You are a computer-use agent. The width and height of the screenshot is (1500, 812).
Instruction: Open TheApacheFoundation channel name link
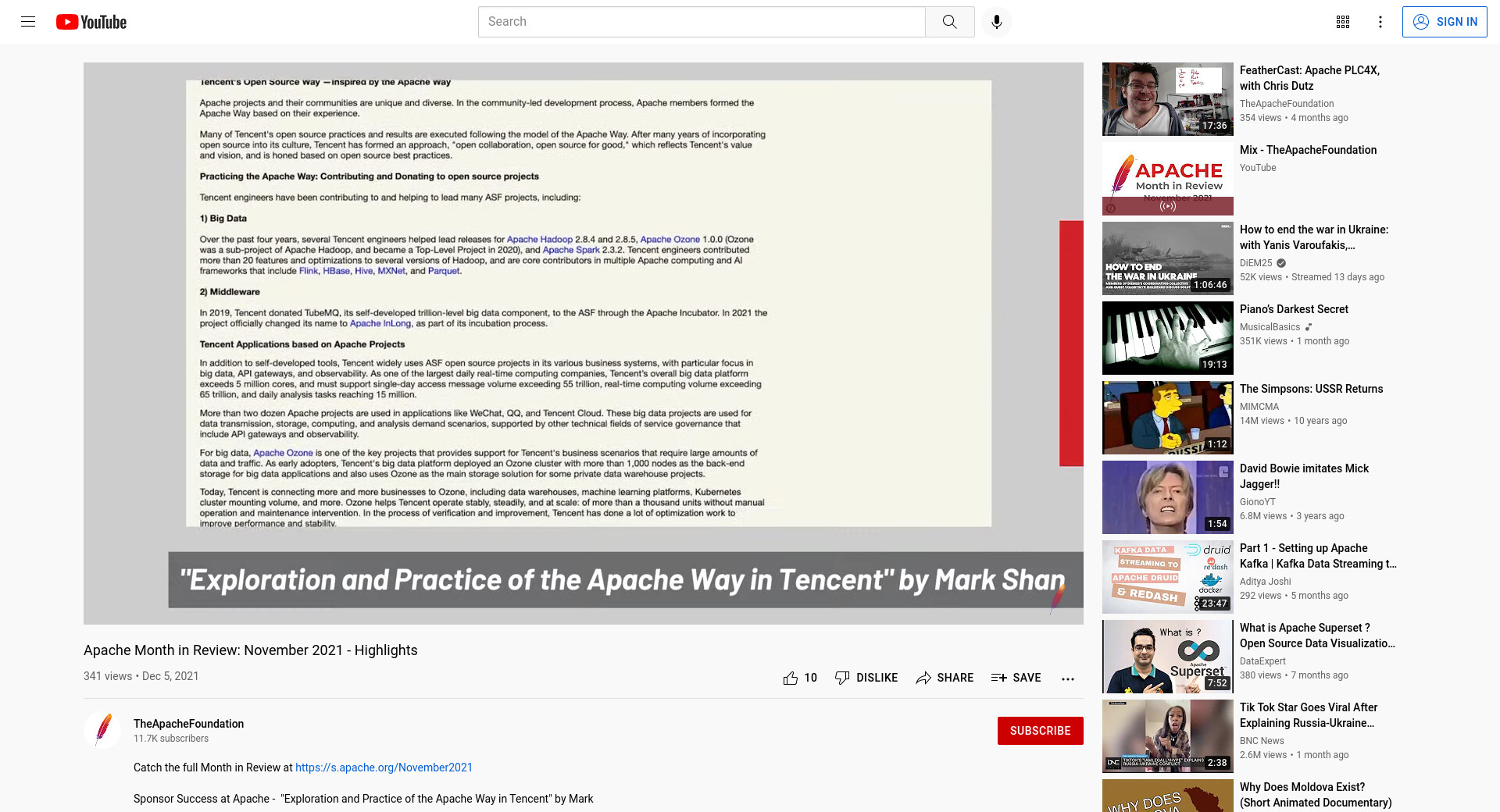point(188,724)
